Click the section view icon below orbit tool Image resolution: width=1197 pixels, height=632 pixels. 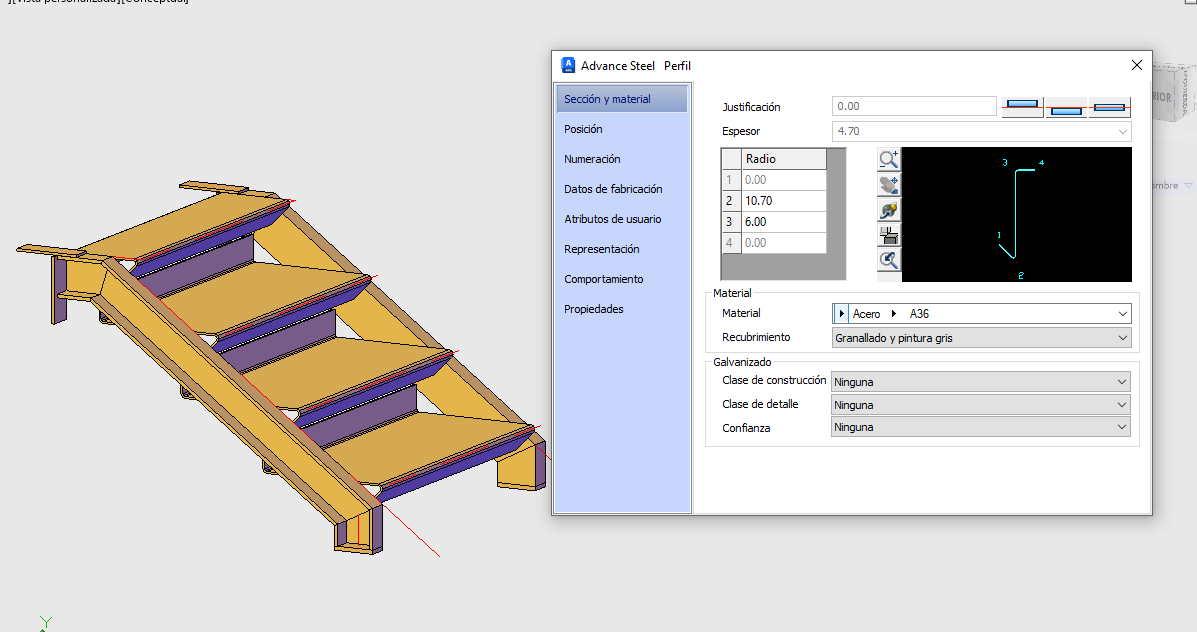click(889, 235)
